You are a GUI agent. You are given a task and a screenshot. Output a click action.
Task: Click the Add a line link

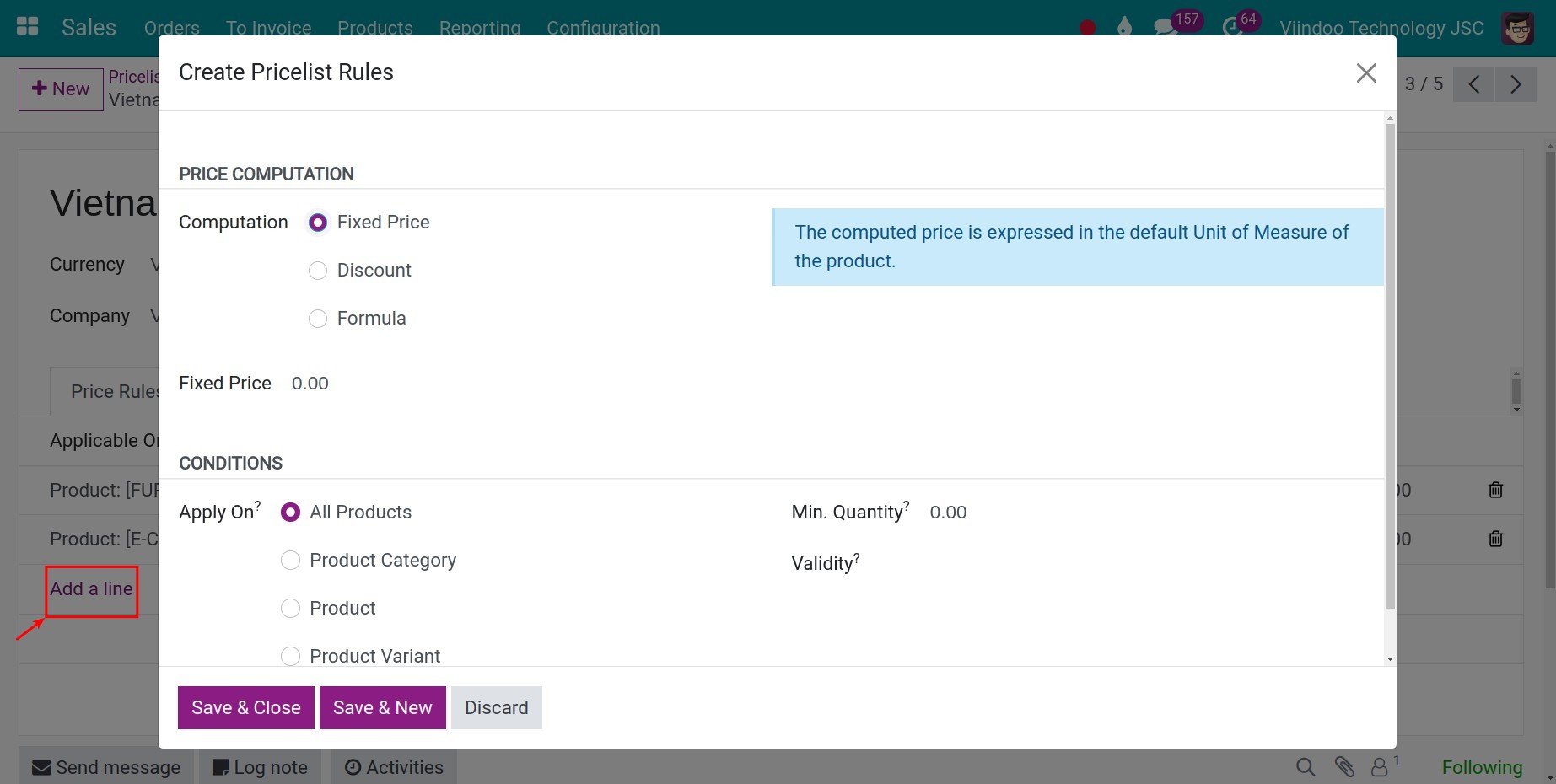pyautogui.click(x=91, y=589)
